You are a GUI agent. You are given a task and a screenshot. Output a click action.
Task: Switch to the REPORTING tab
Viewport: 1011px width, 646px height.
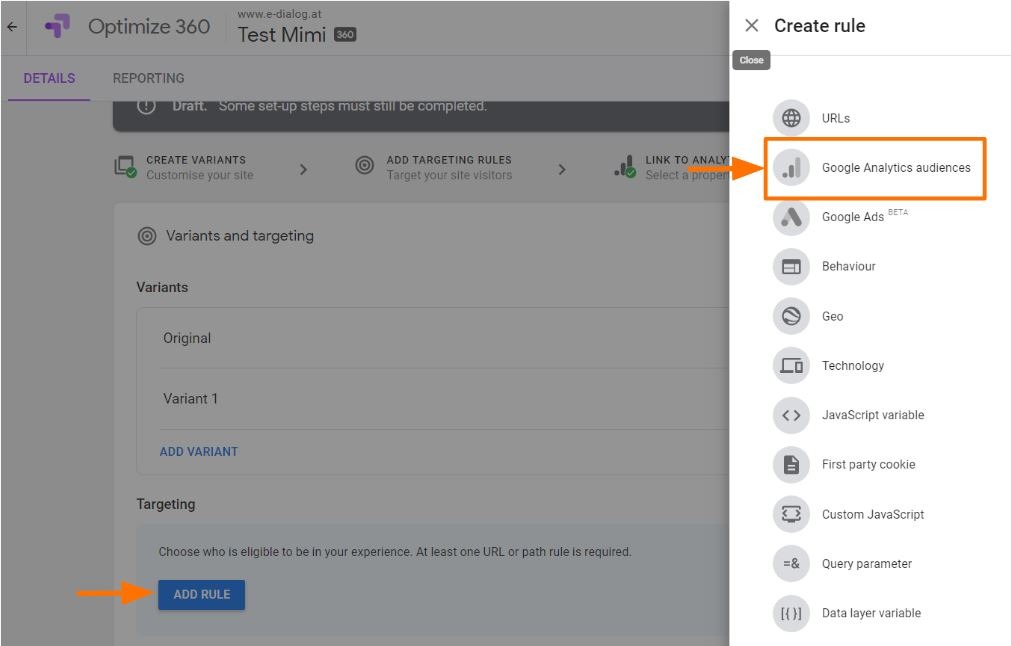[148, 78]
